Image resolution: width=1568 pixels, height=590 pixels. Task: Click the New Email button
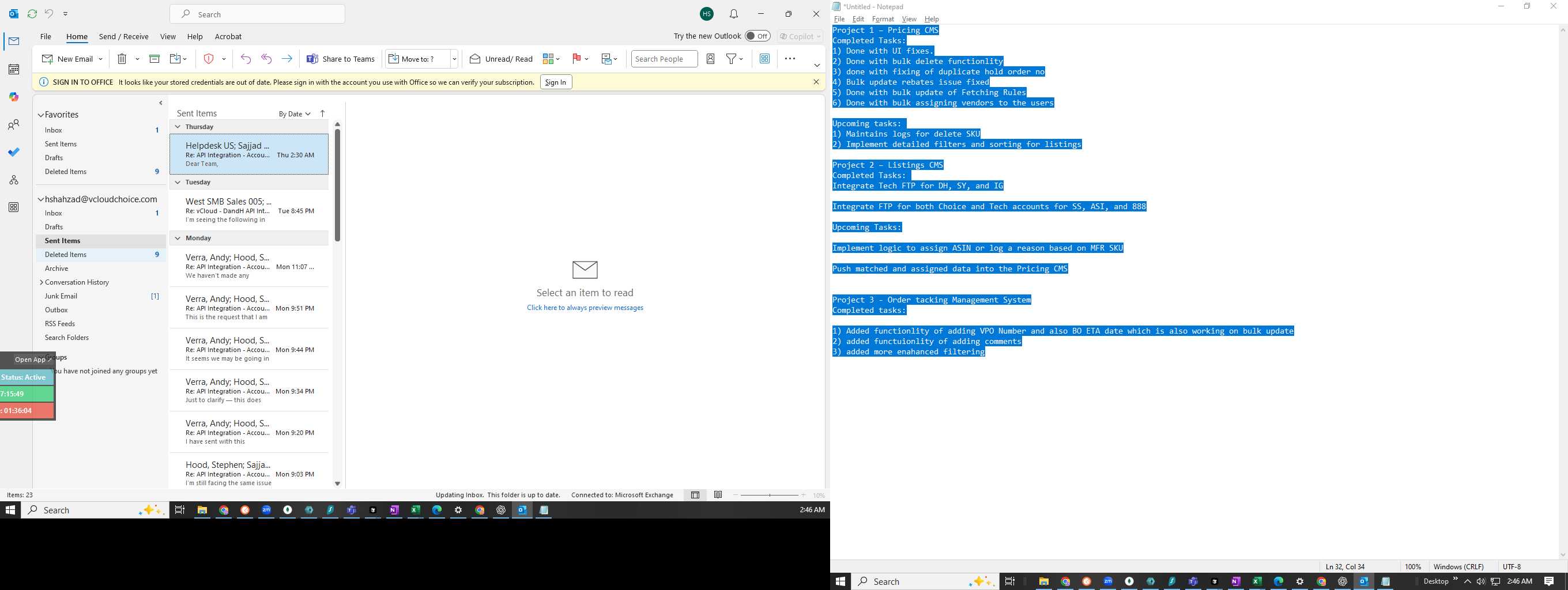67,59
